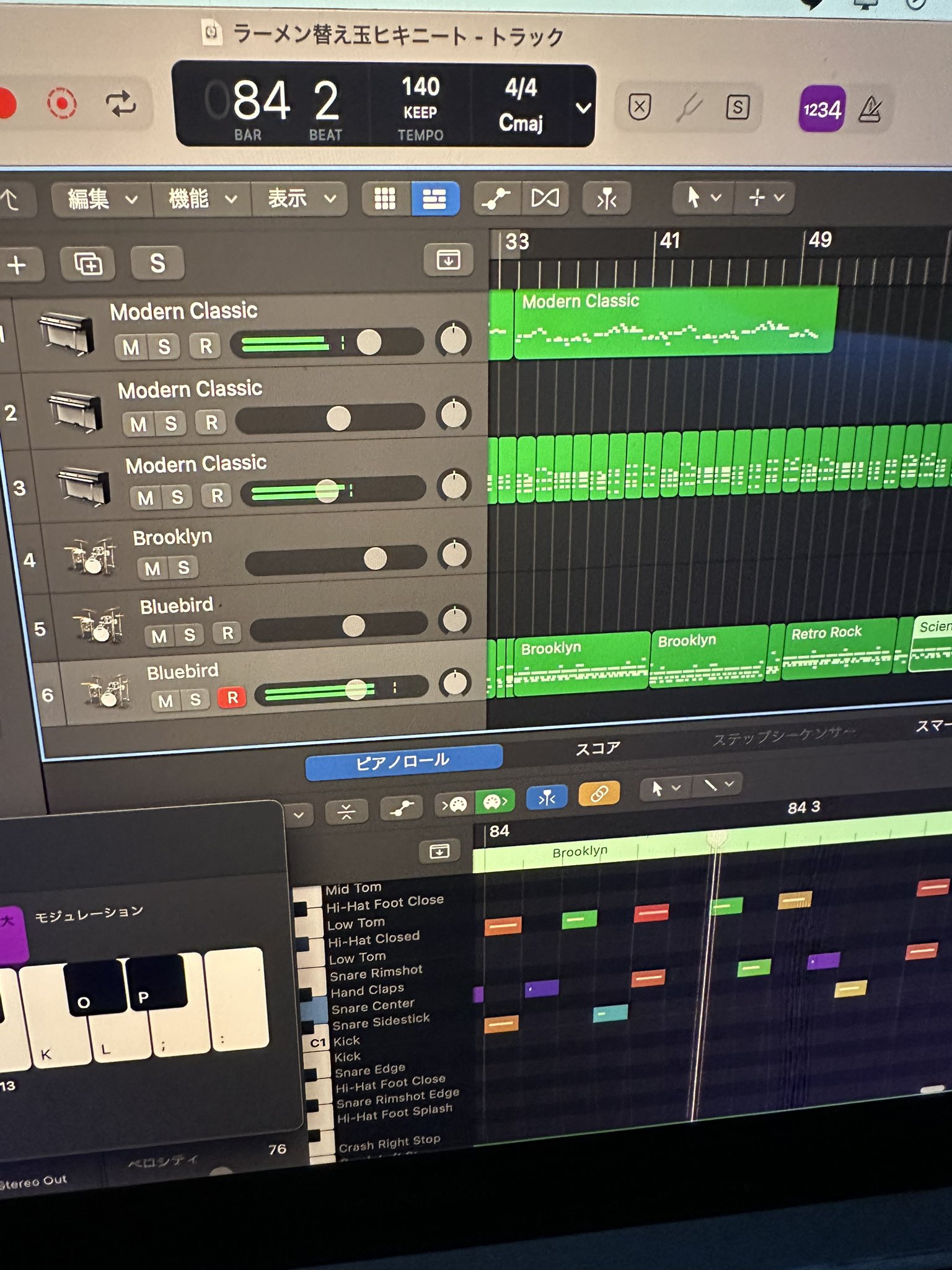Image resolution: width=952 pixels, height=1270 pixels.
Task: Open the LCD display mode dropdown arrow
Action: (582, 109)
